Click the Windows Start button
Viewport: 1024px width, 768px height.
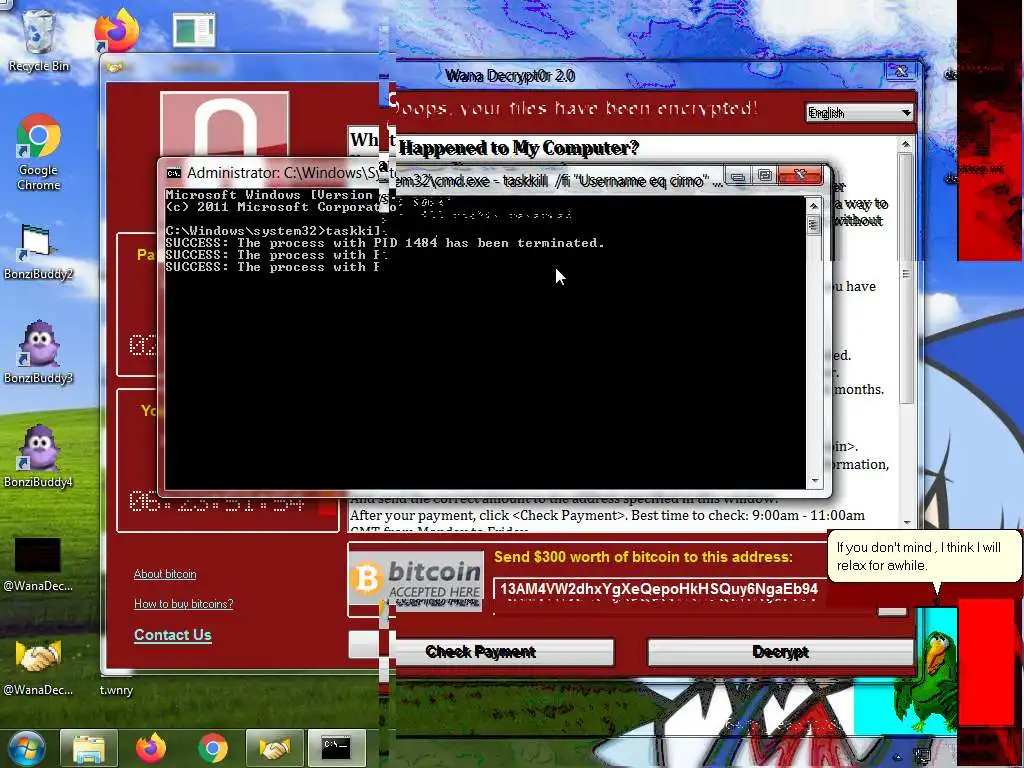[25, 748]
